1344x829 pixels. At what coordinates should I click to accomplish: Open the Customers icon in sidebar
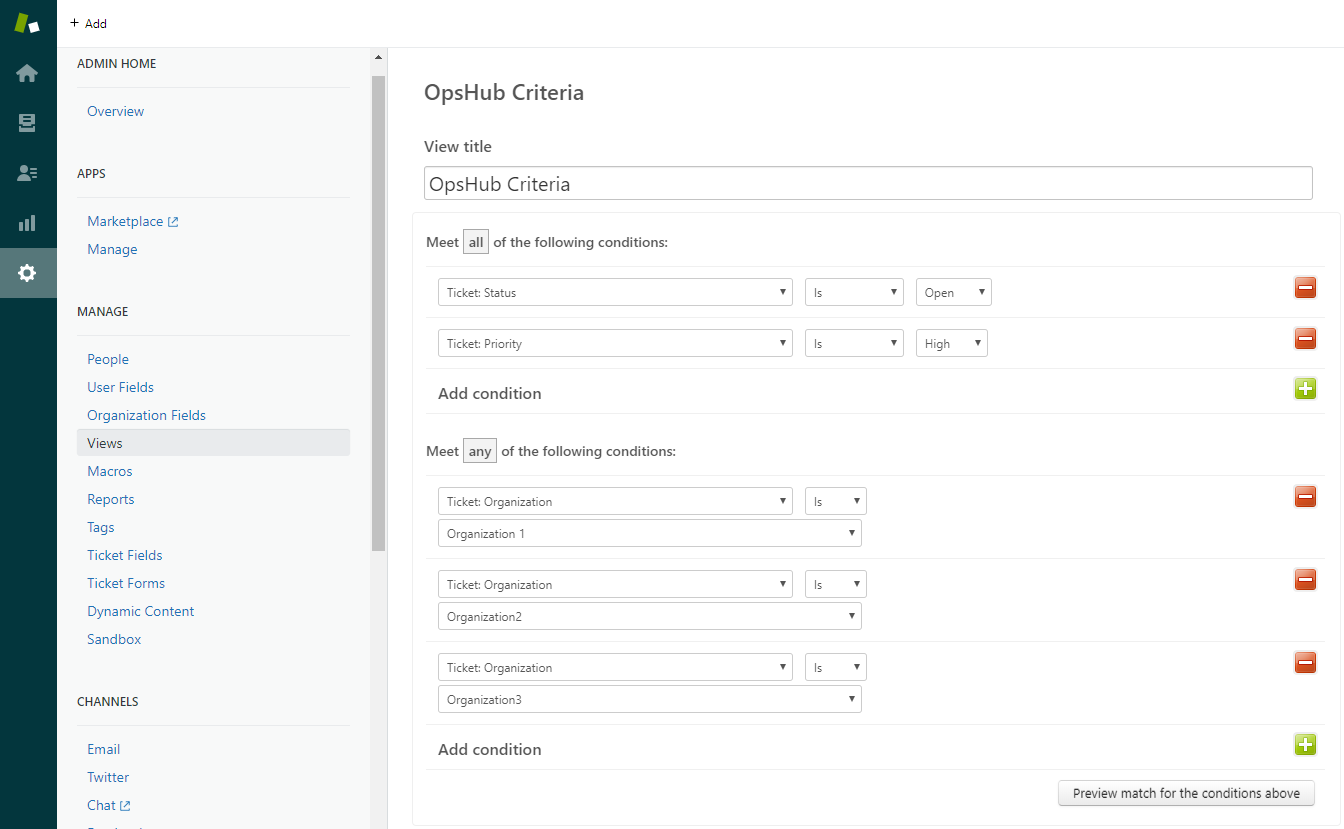pyautogui.click(x=27, y=173)
